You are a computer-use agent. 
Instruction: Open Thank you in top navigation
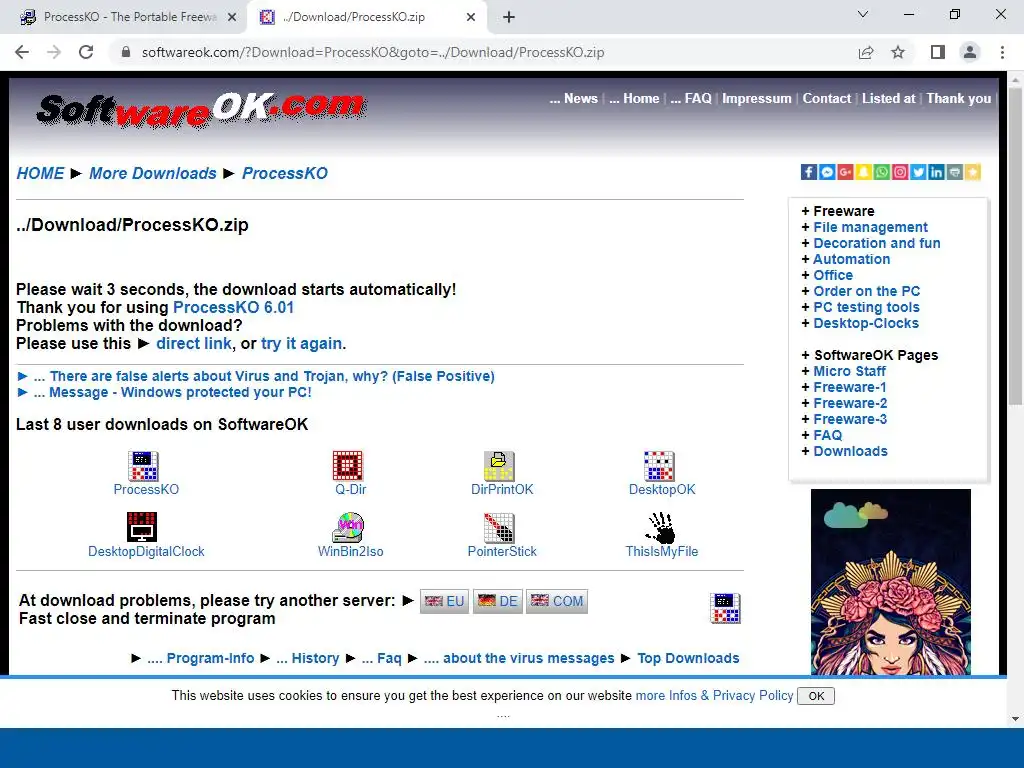click(959, 99)
